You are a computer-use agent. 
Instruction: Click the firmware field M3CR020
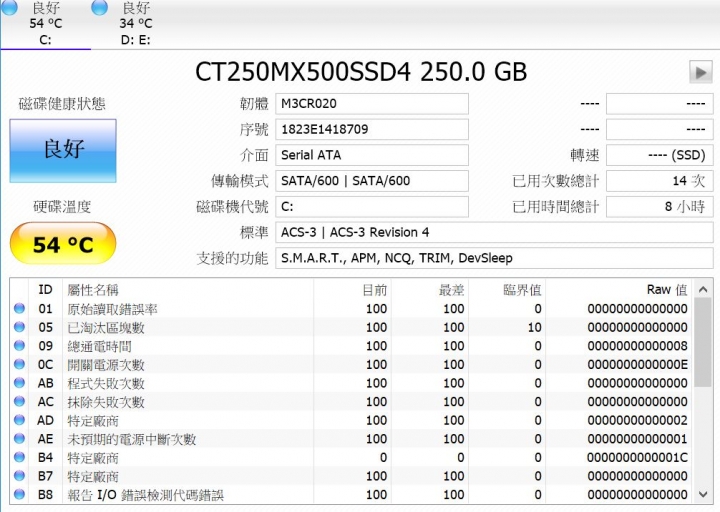click(372, 104)
